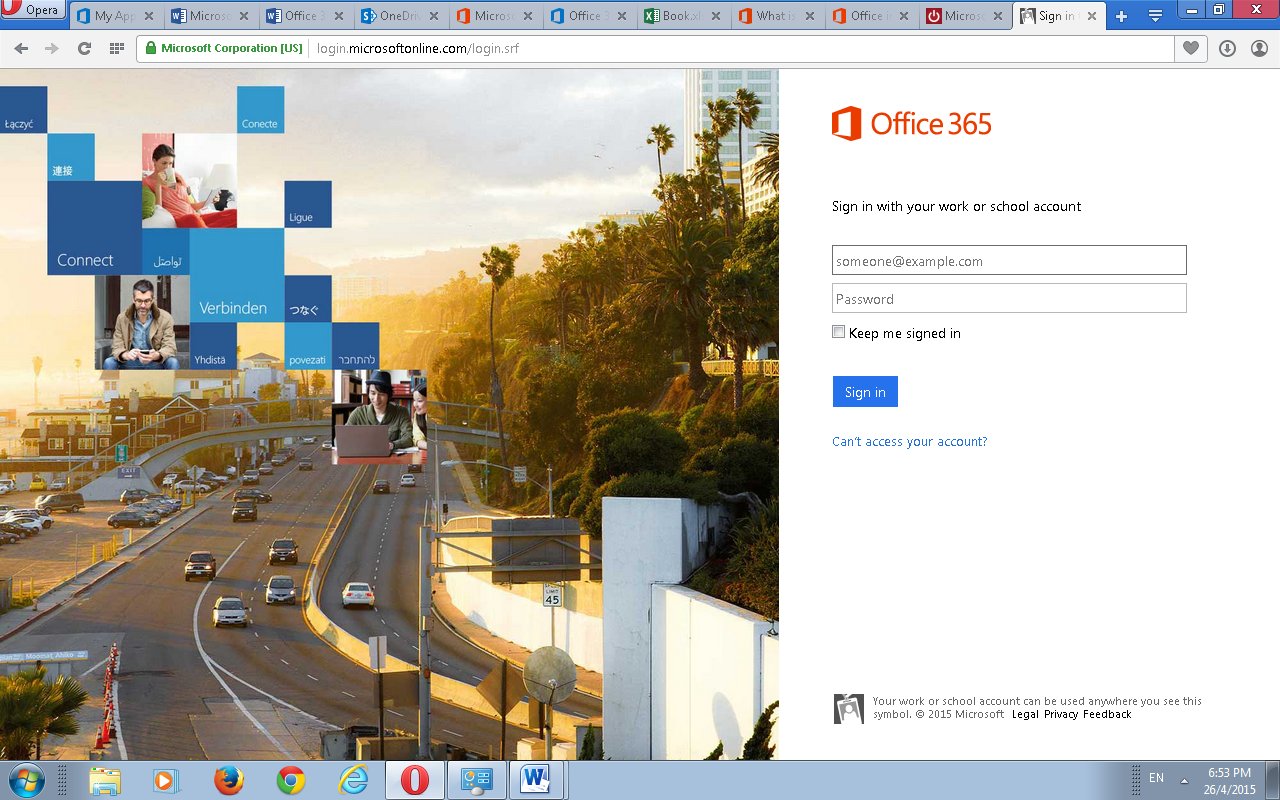Switch to the Book.xlsx tab

tap(680, 16)
